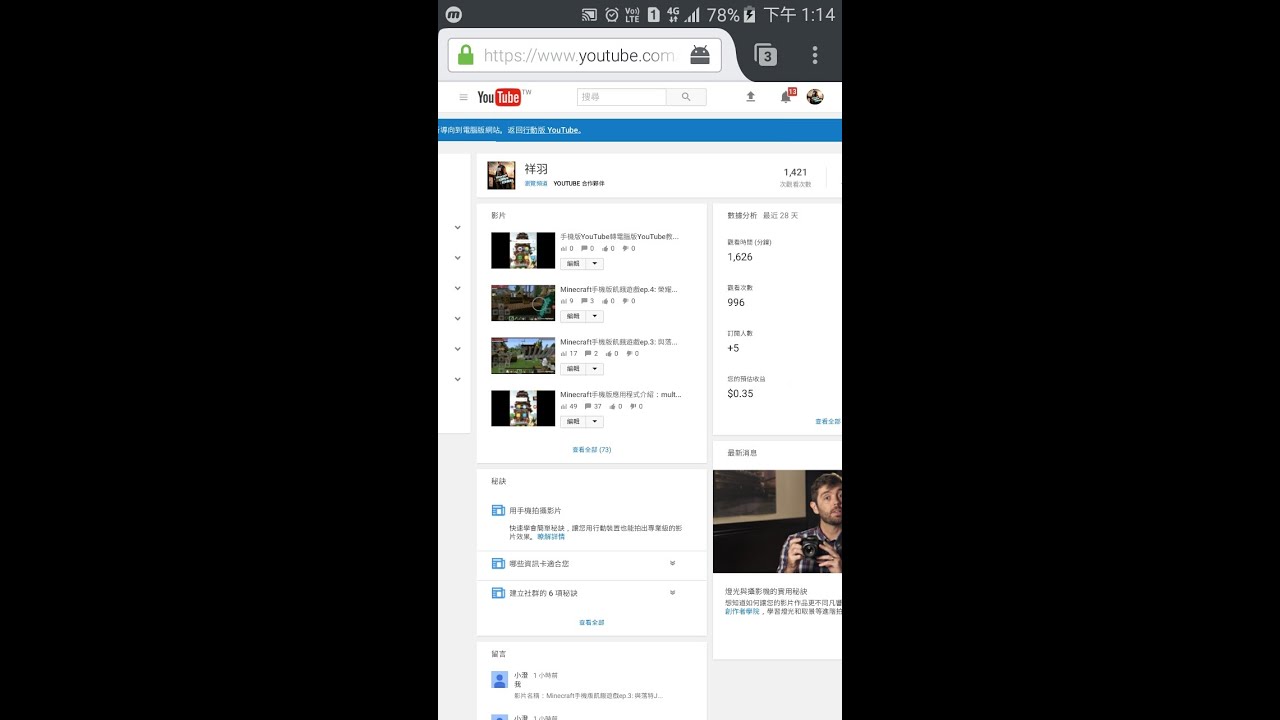This screenshot has height=720, width=1280.
Task: Open video title Minecraft手機版飢餓遊戲ep.4
Action: 619,290
